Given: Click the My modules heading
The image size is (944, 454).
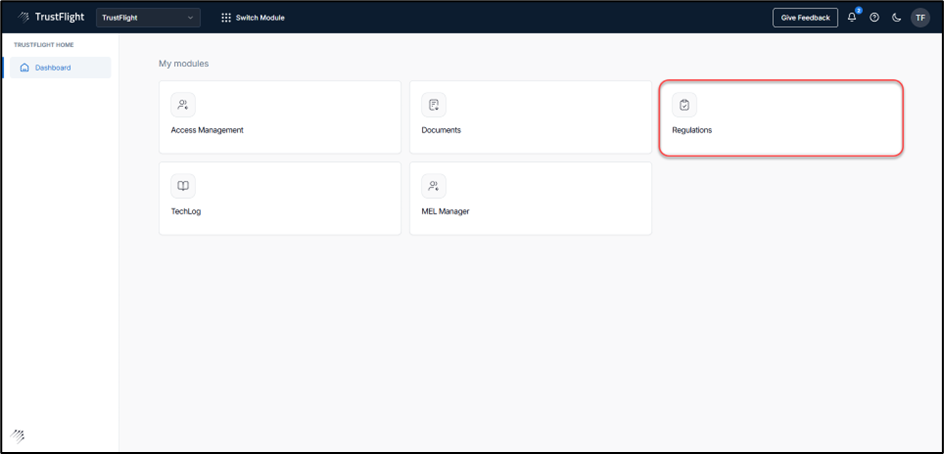Looking at the screenshot, I should point(184,63).
